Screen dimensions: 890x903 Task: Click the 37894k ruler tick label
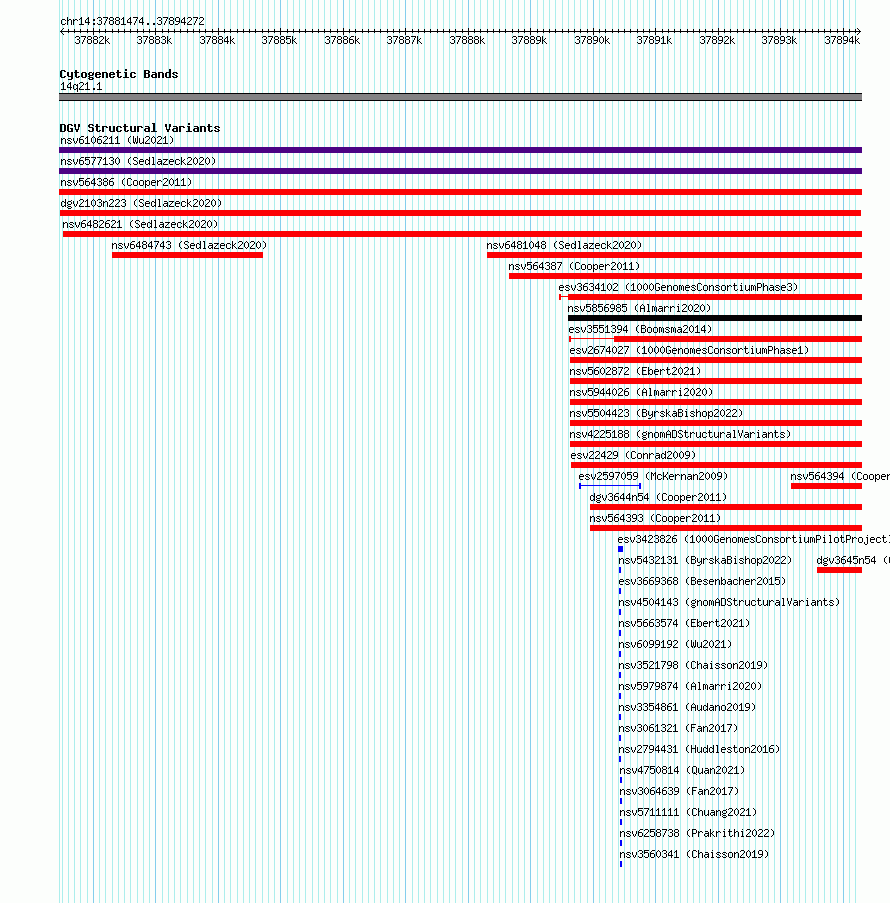[842, 40]
